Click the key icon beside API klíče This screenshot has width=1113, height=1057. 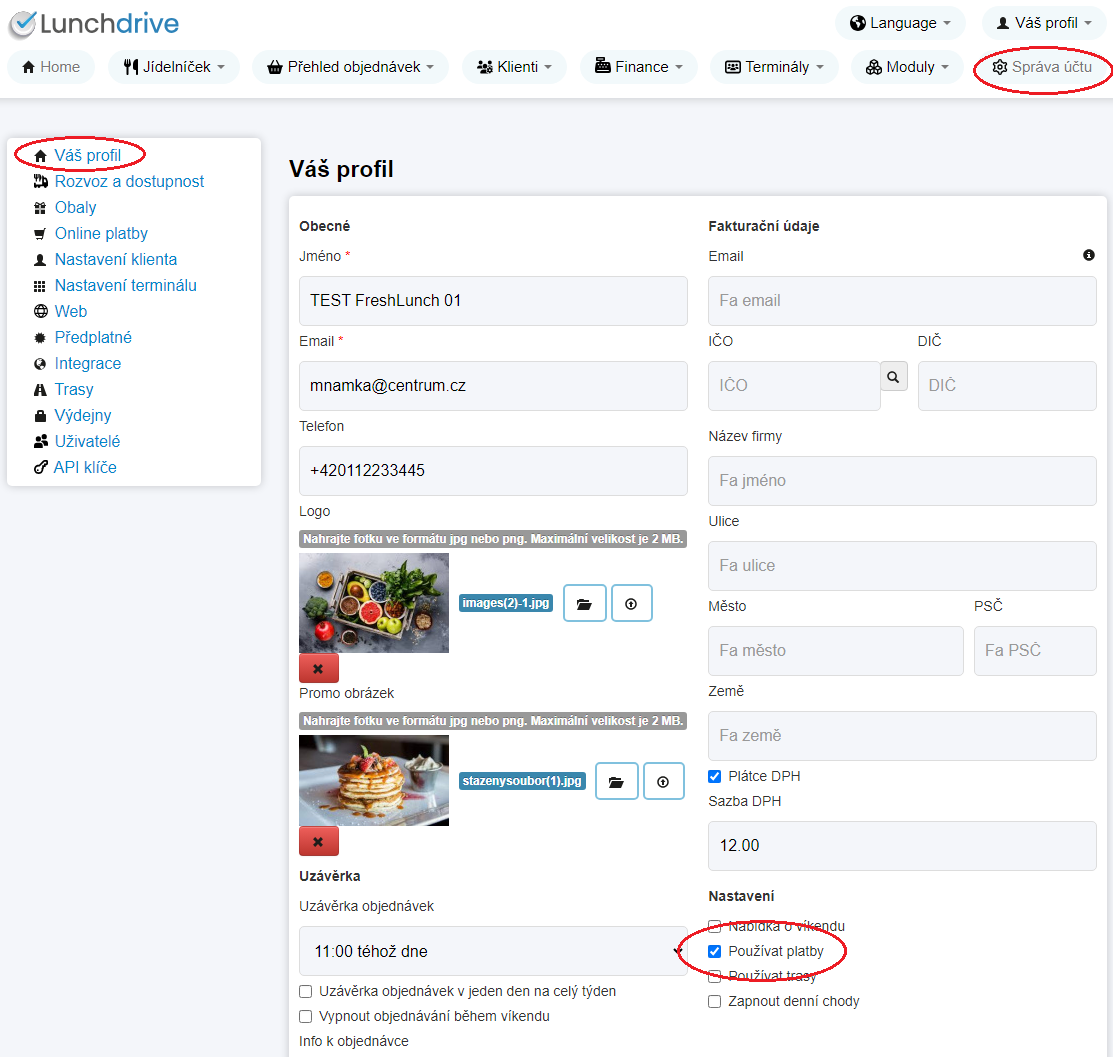coord(40,468)
